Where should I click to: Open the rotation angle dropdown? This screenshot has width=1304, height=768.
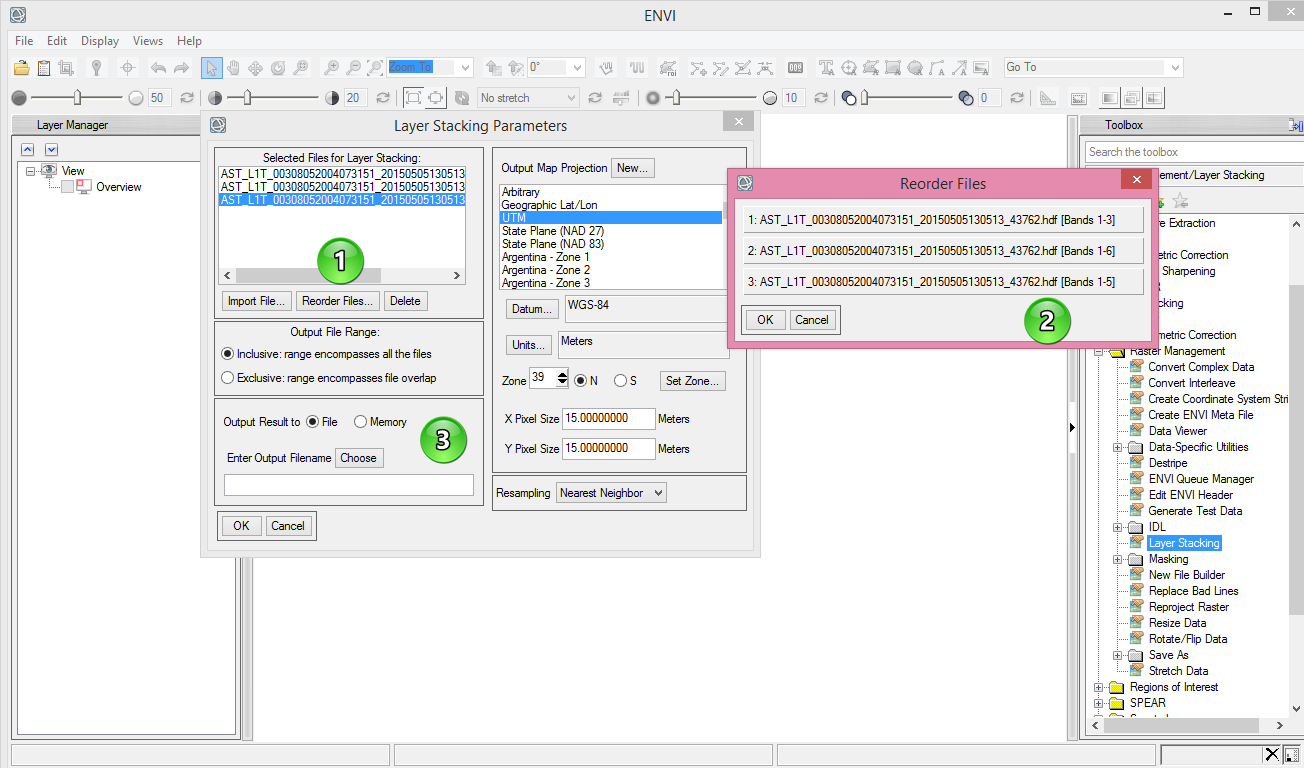tap(575, 67)
